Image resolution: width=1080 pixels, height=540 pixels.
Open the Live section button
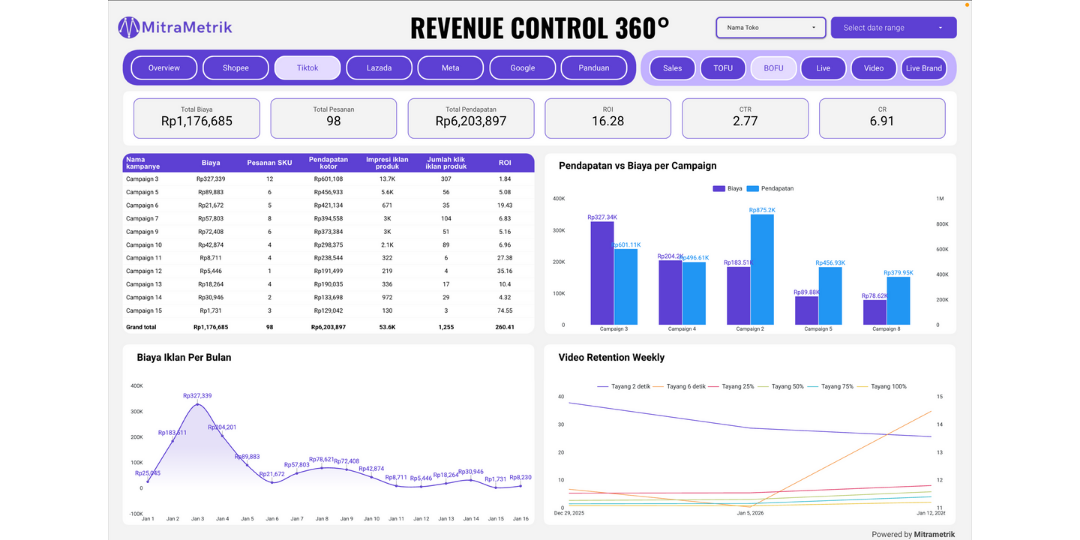(x=823, y=68)
